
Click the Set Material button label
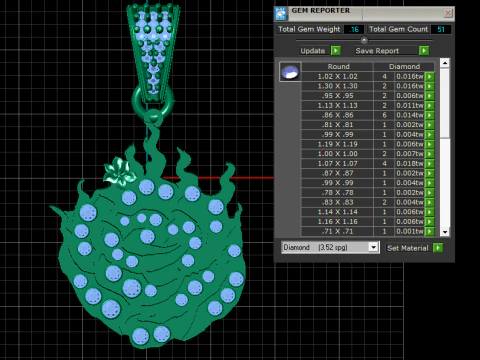point(408,248)
